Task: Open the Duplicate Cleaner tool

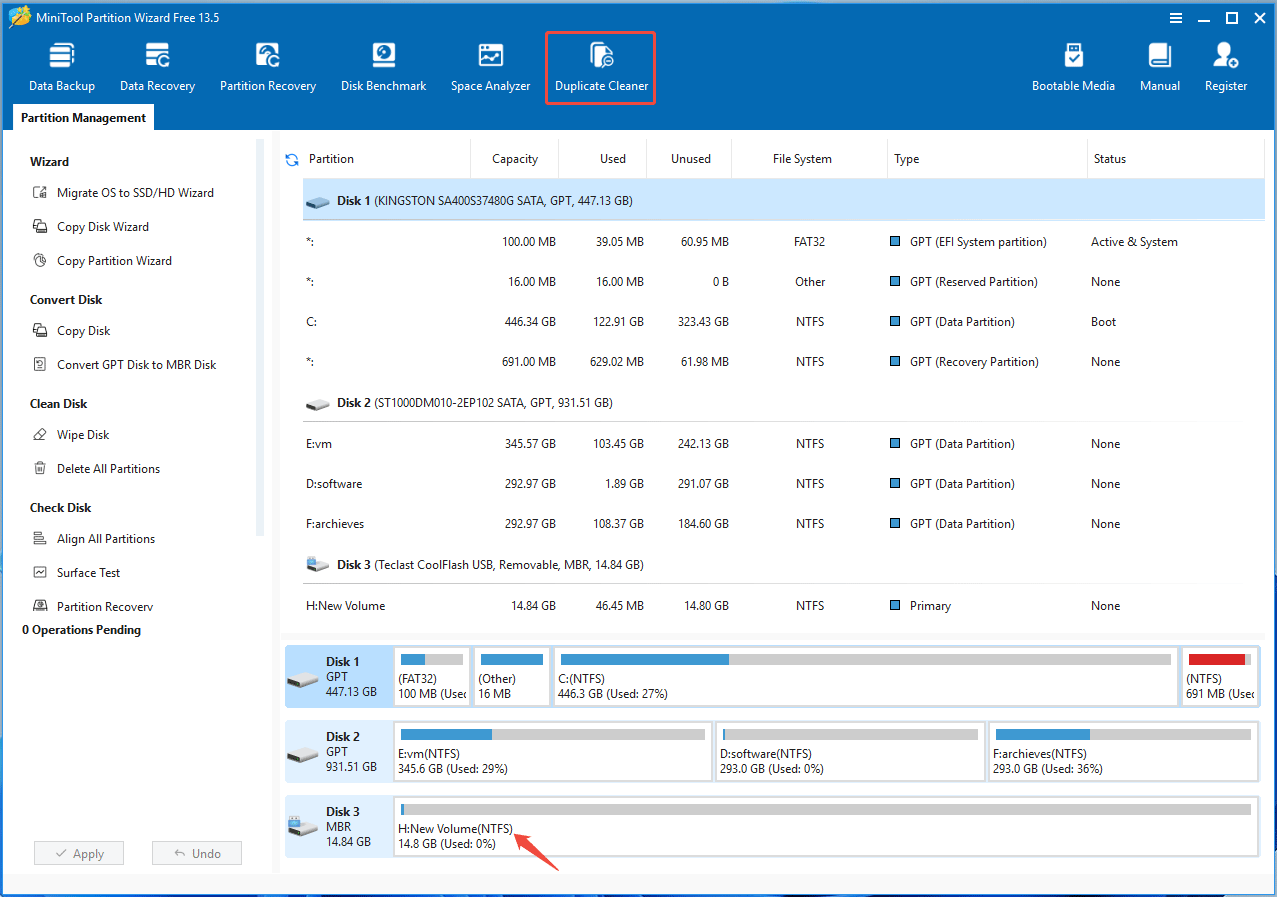Action: click(600, 65)
